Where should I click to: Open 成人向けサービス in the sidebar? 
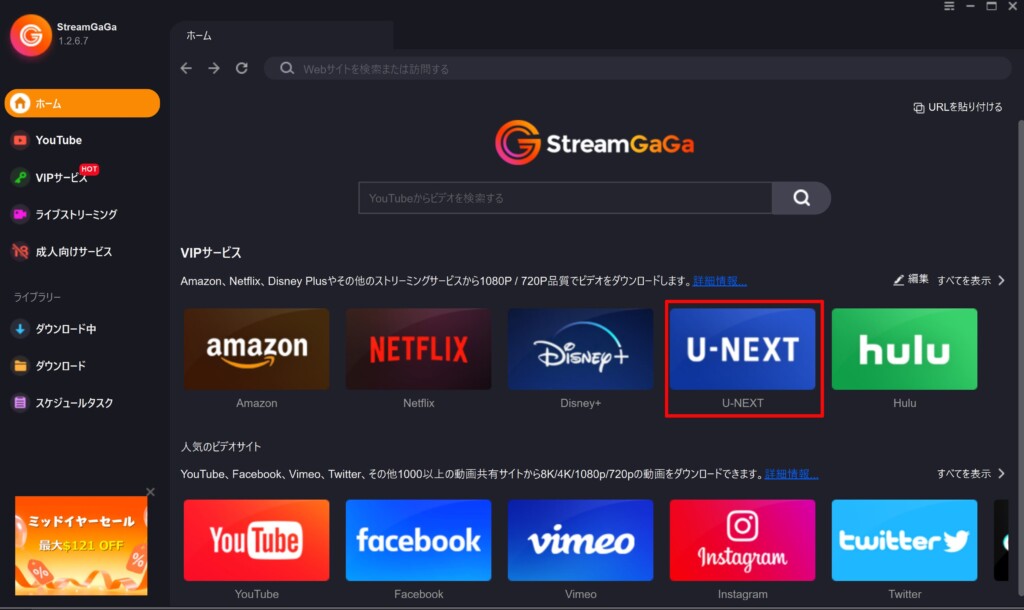click(x=62, y=251)
